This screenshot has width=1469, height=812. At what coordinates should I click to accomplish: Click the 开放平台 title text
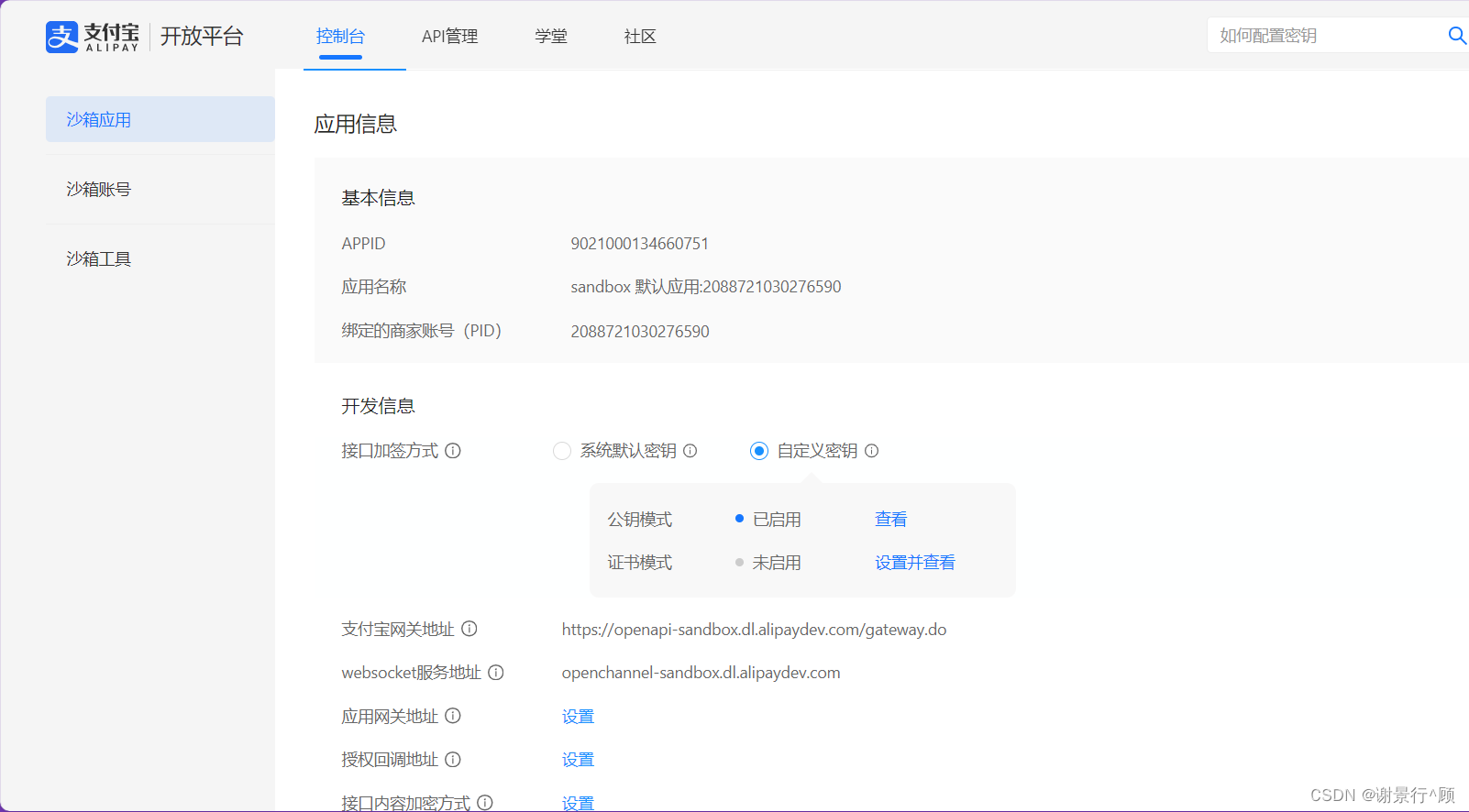(202, 36)
